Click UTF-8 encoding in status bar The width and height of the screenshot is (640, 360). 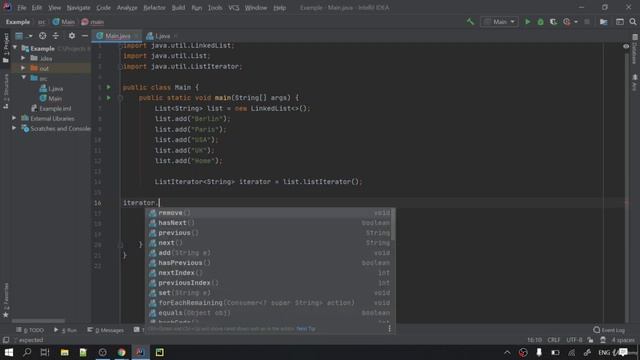pyautogui.click(x=574, y=340)
